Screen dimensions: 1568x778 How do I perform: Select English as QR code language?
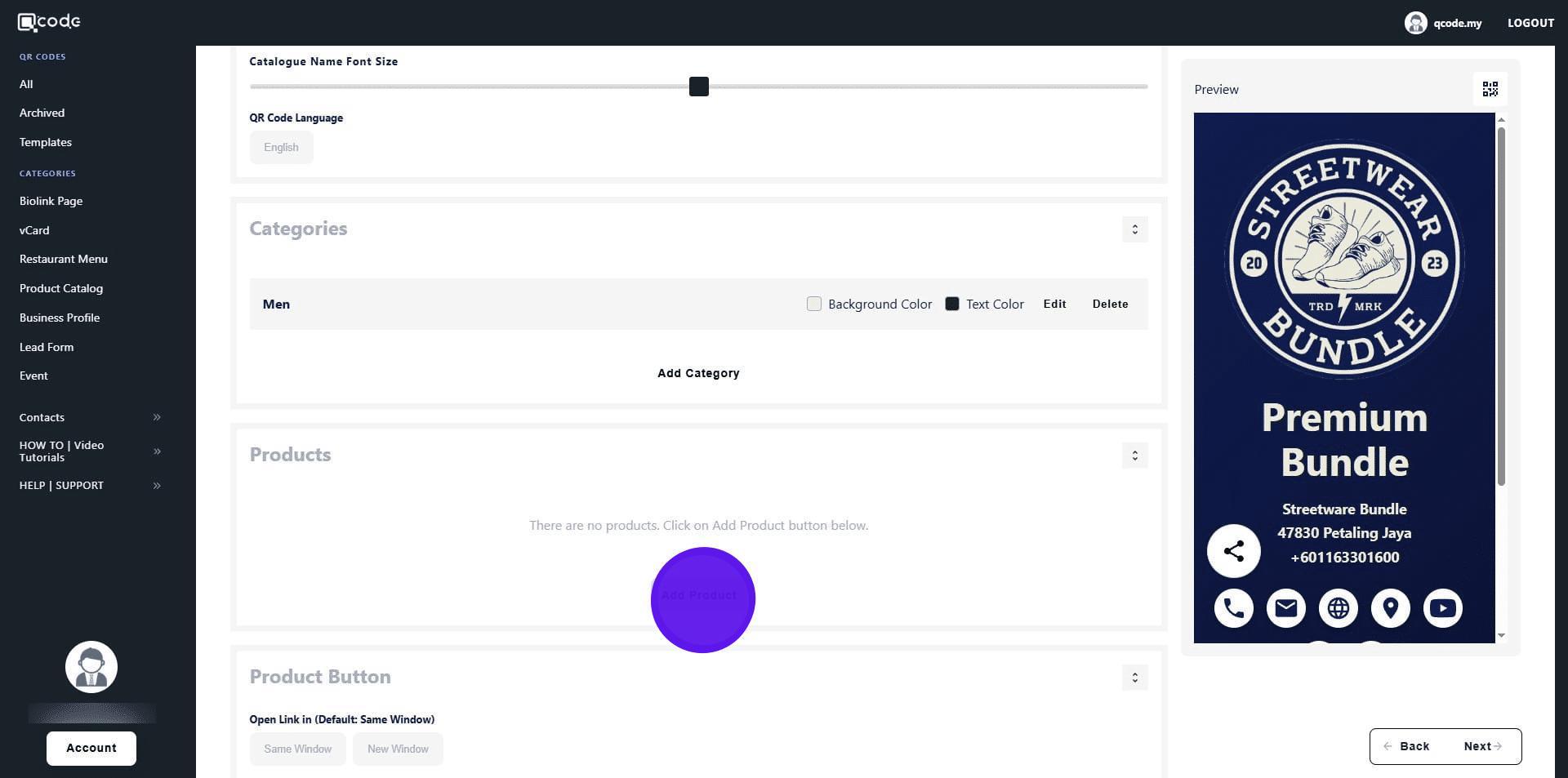(281, 148)
